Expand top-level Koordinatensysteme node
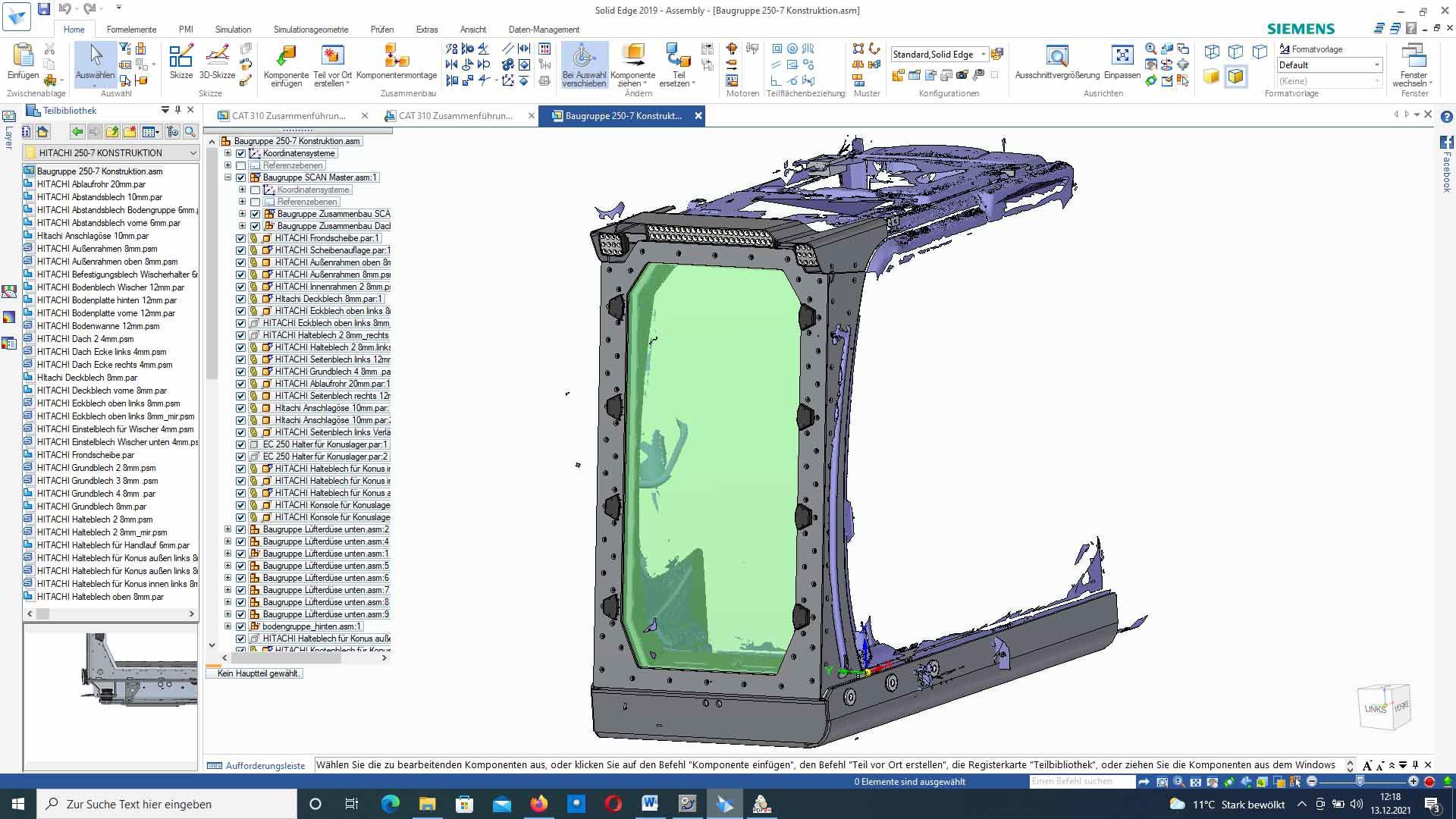Screen dimensions: 1456x819 [x=227, y=153]
